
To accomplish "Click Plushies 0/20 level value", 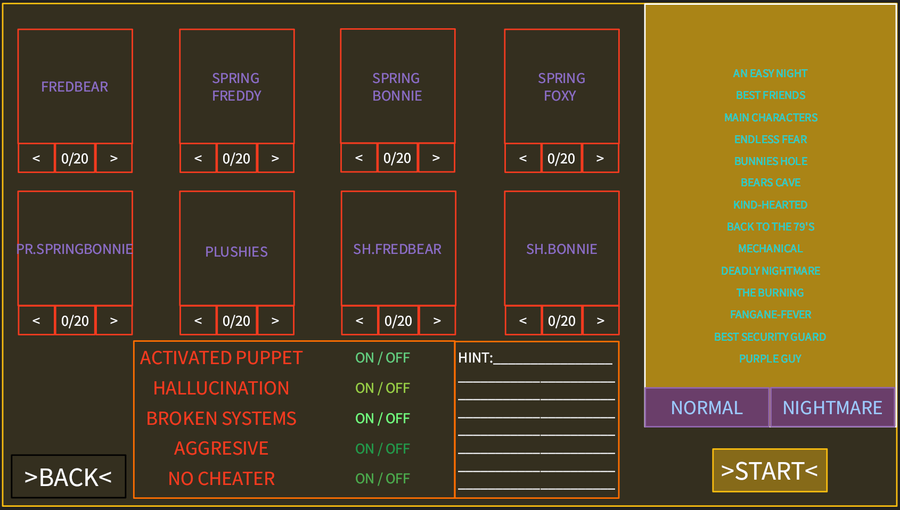I will [x=237, y=320].
